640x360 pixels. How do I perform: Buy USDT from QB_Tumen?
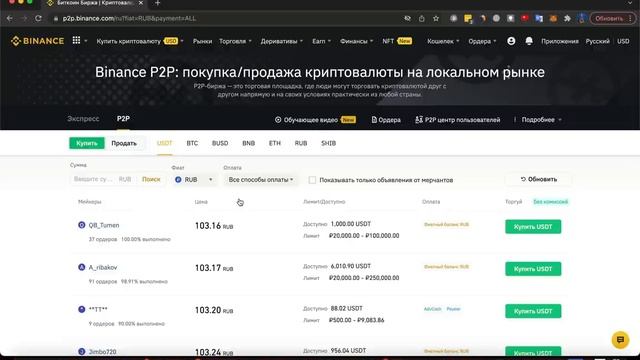pos(533,227)
